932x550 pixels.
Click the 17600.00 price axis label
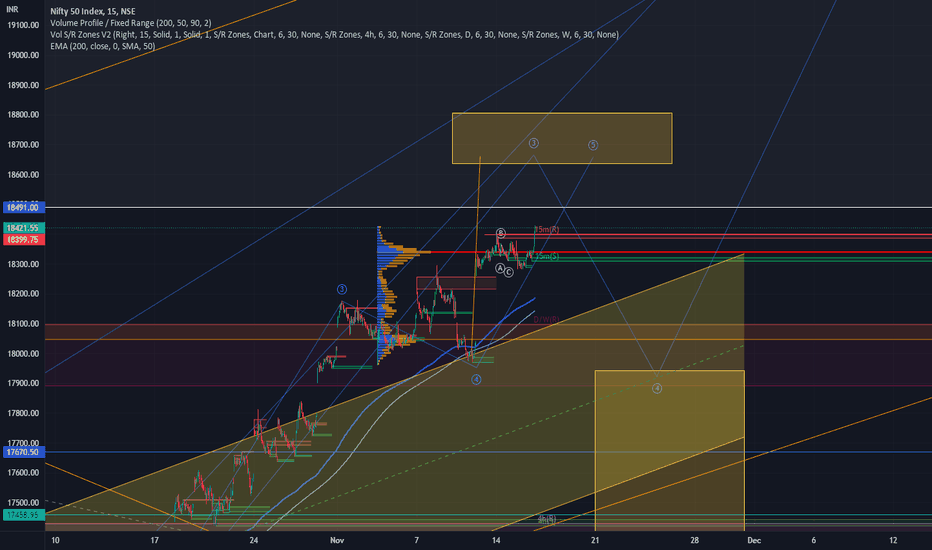pyautogui.click(x=23, y=473)
